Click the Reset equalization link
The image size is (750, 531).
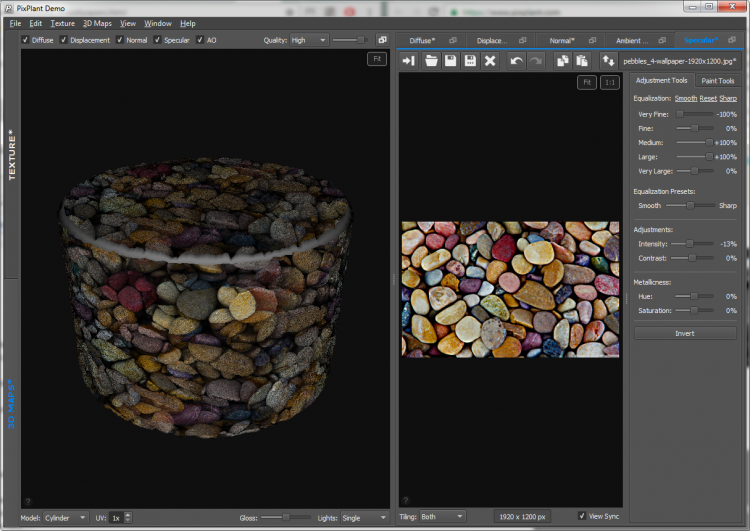(x=708, y=98)
